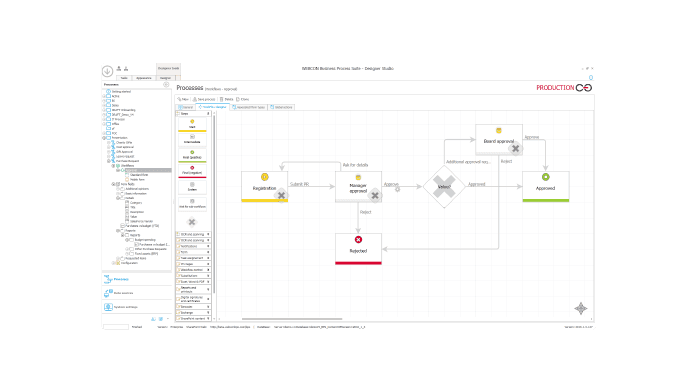
Task: Click the X icon on Manager approval step
Action: coord(375,196)
